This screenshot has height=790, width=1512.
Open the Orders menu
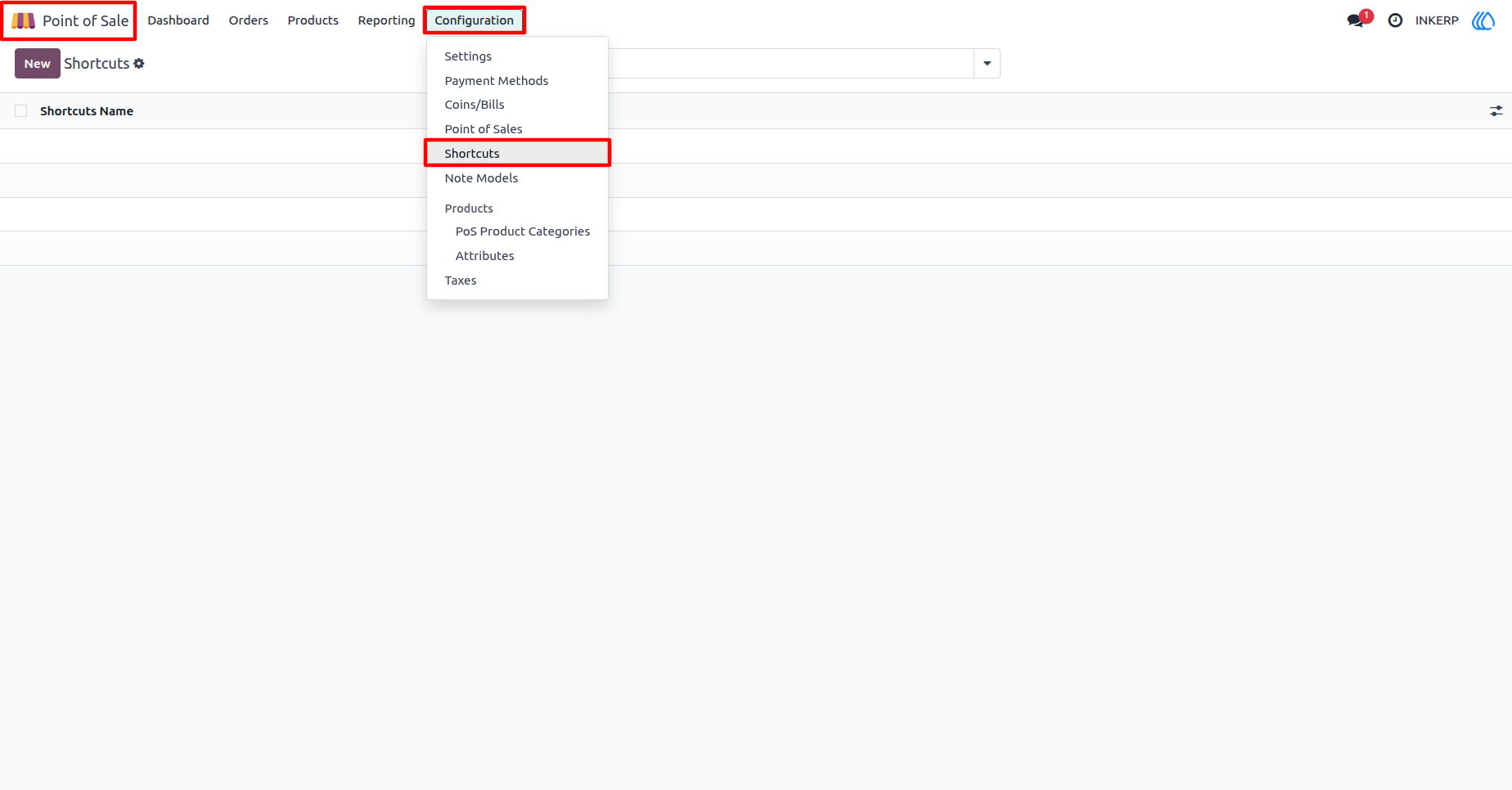(249, 20)
